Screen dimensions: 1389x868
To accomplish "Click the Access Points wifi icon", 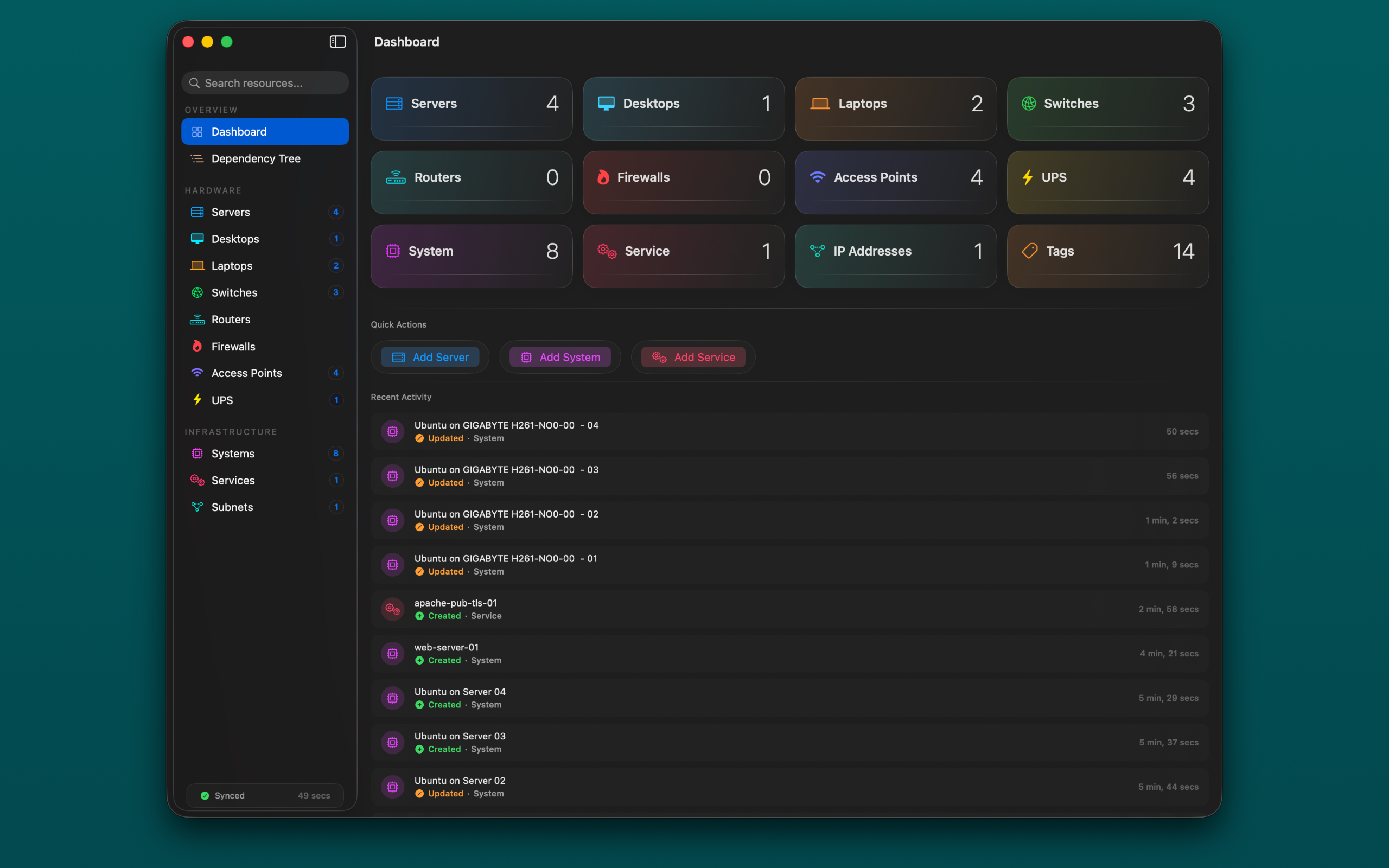I will tap(197, 373).
